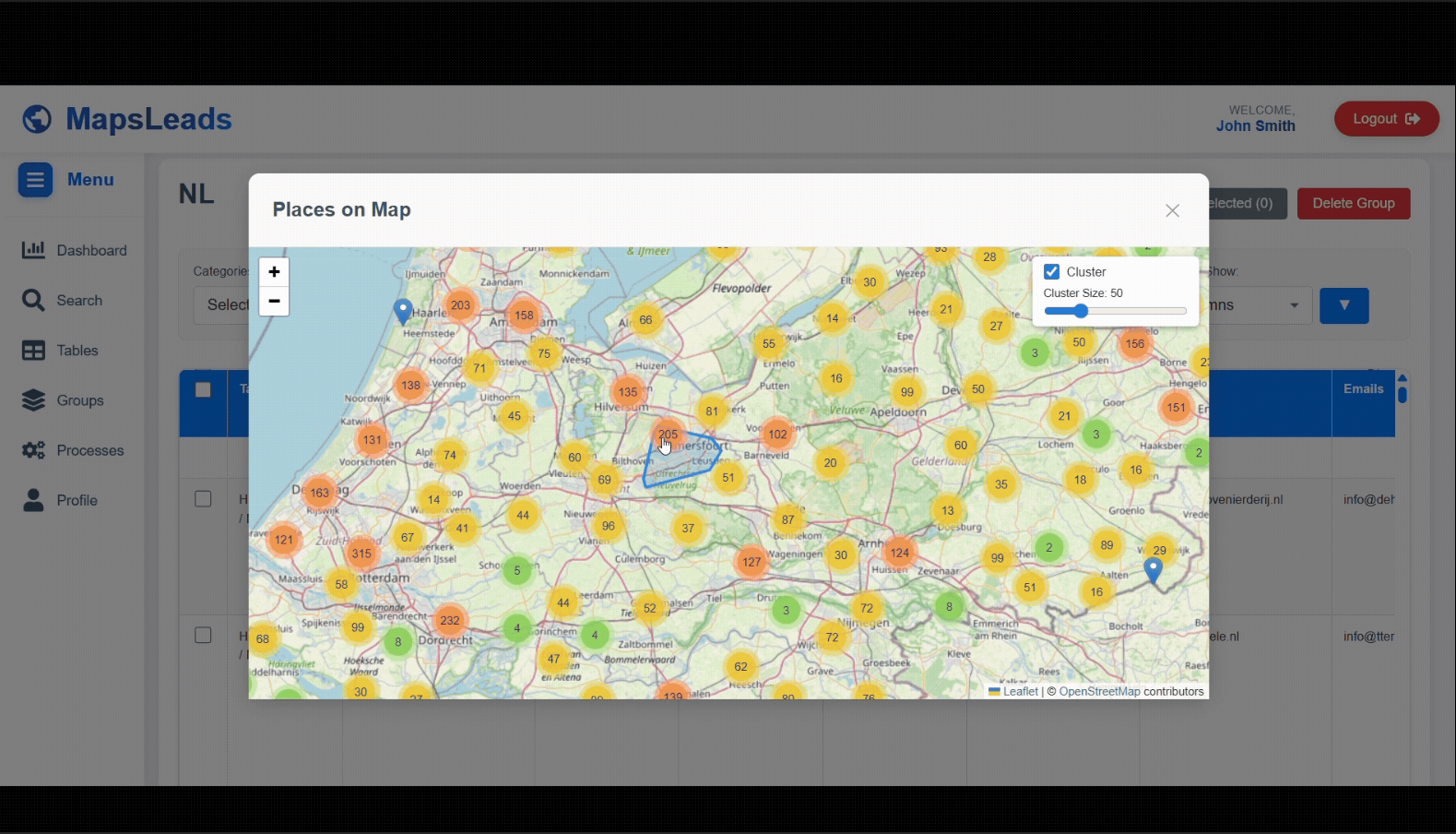The image size is (1456, 834).
Task: Click the Delete Group button
Action: [1354, 203]
